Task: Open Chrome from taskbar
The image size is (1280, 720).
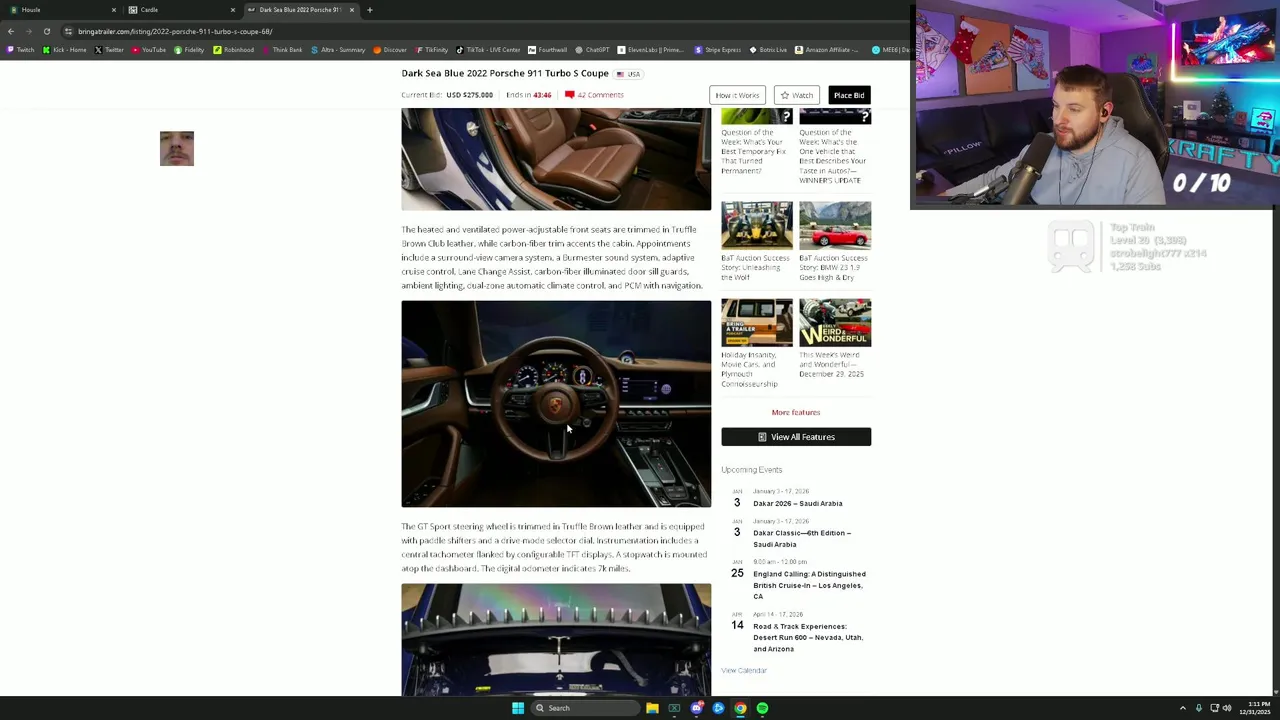Action: [740, 708]
